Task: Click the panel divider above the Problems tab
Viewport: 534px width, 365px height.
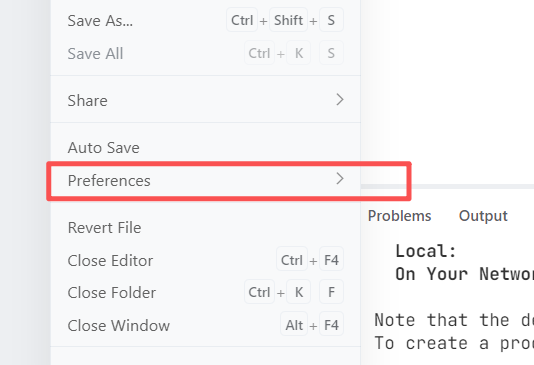Action: 447,187
